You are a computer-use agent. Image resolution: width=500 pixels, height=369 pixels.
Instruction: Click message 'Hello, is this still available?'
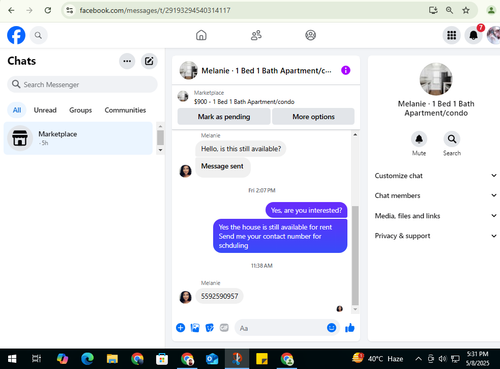point(241,149)
